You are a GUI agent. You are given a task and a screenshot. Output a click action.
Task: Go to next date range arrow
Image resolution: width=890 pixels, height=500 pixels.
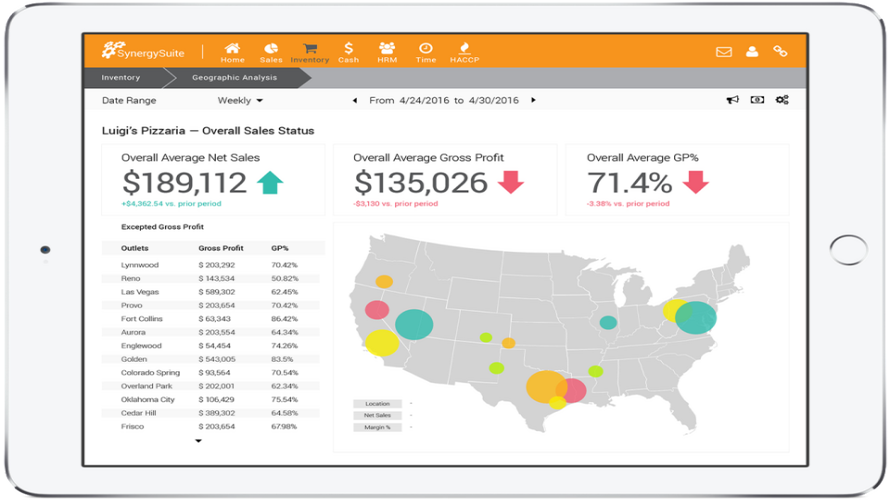tap(533, 100)
